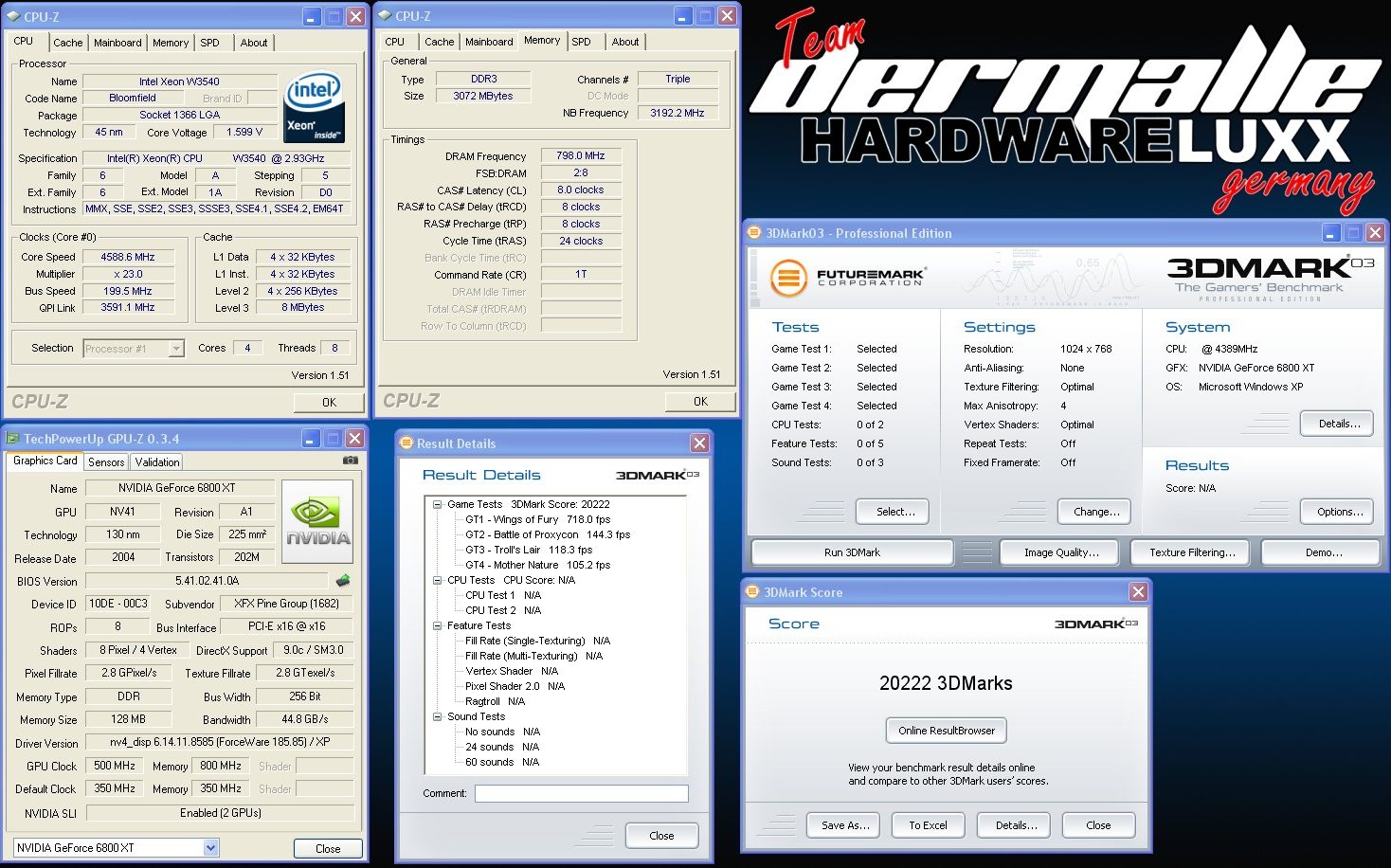Select GT2 - Battle of Proxycon row
Screen dimensions: 1391x868
[x=547, y=534]
